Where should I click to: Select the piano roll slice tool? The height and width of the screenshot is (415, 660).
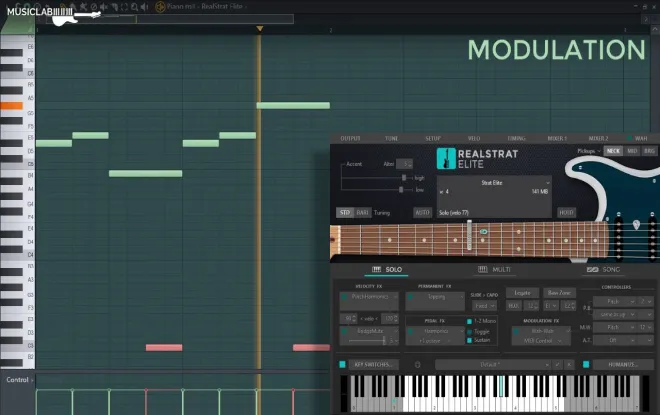(x=114, y=7)
